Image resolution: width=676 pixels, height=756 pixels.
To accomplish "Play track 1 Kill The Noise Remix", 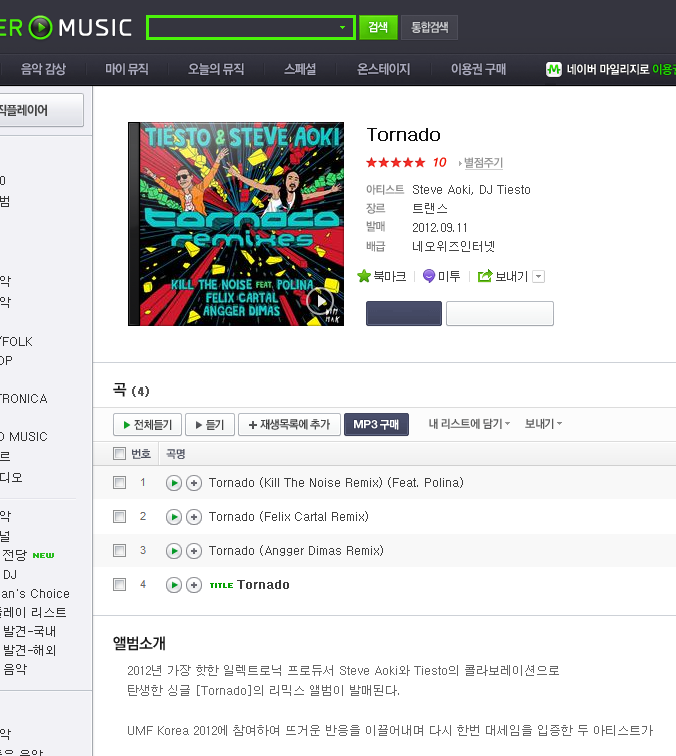I will pyautogui.click(x=174, y=483).
